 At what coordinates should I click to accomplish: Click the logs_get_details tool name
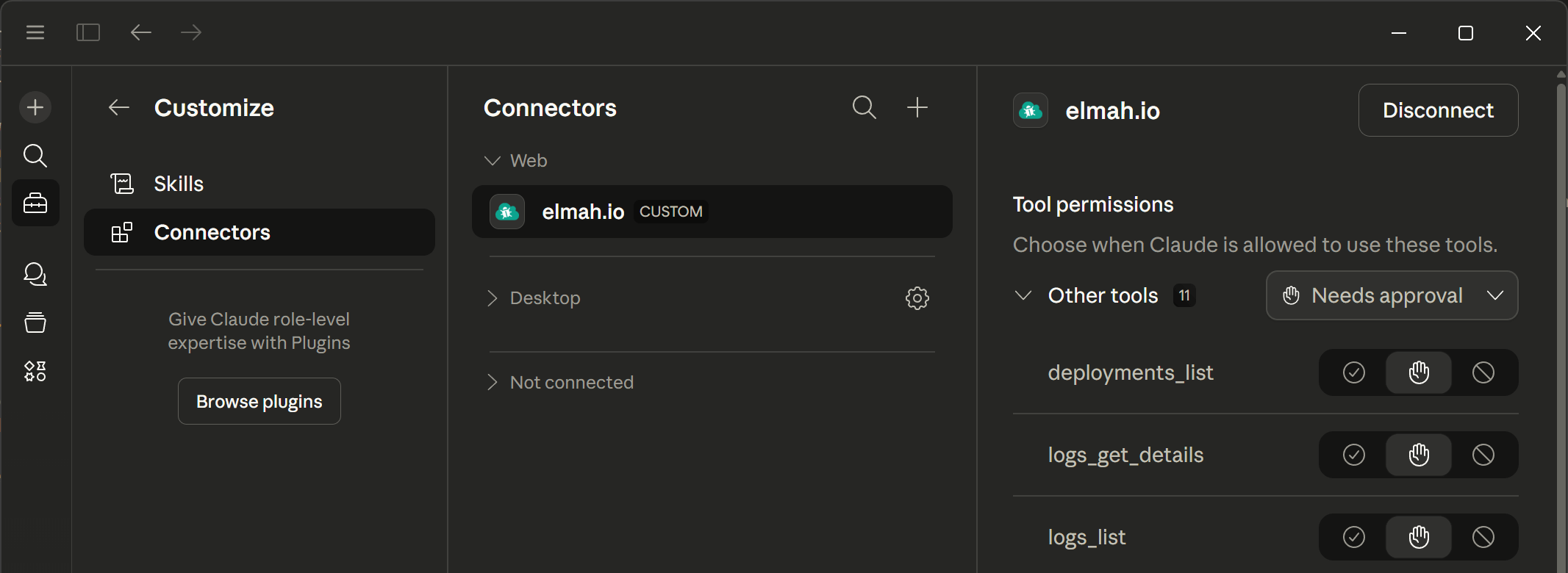[1125, 455]
